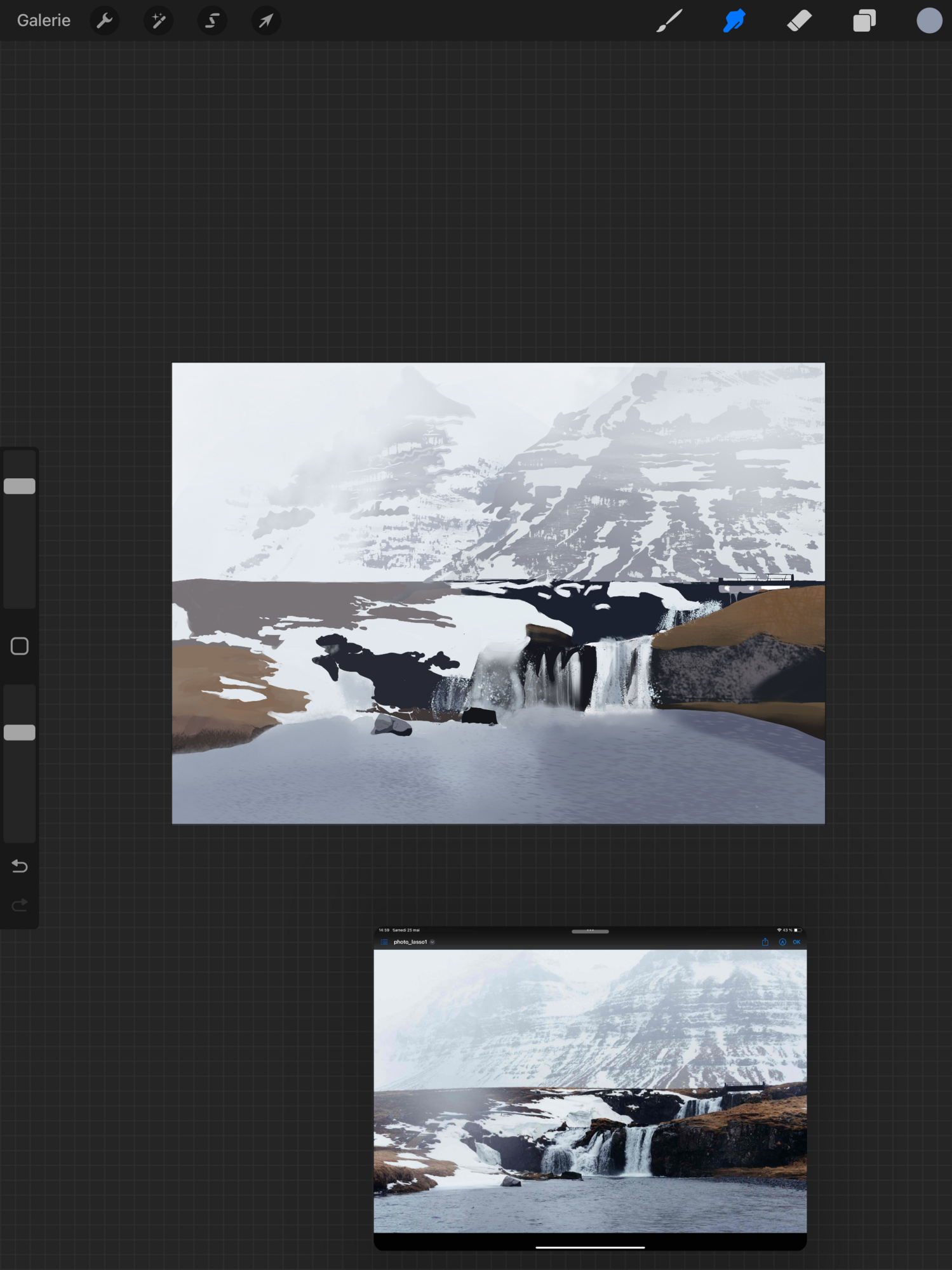This screenshot has width=952, height=1270.
Task: Select the Eraser tool
Action: click(x=799, y=20)
